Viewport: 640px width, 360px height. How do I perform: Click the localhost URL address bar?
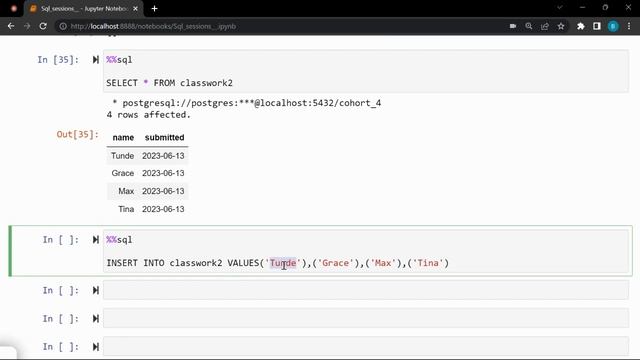(153, 26)
